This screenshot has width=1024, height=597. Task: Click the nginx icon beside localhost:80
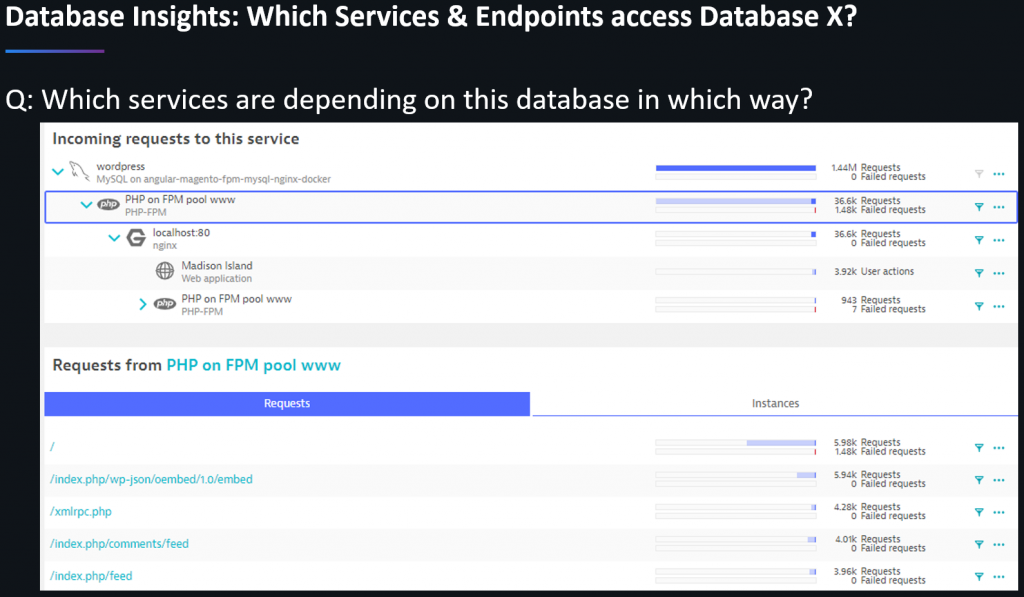coord(136,238)
